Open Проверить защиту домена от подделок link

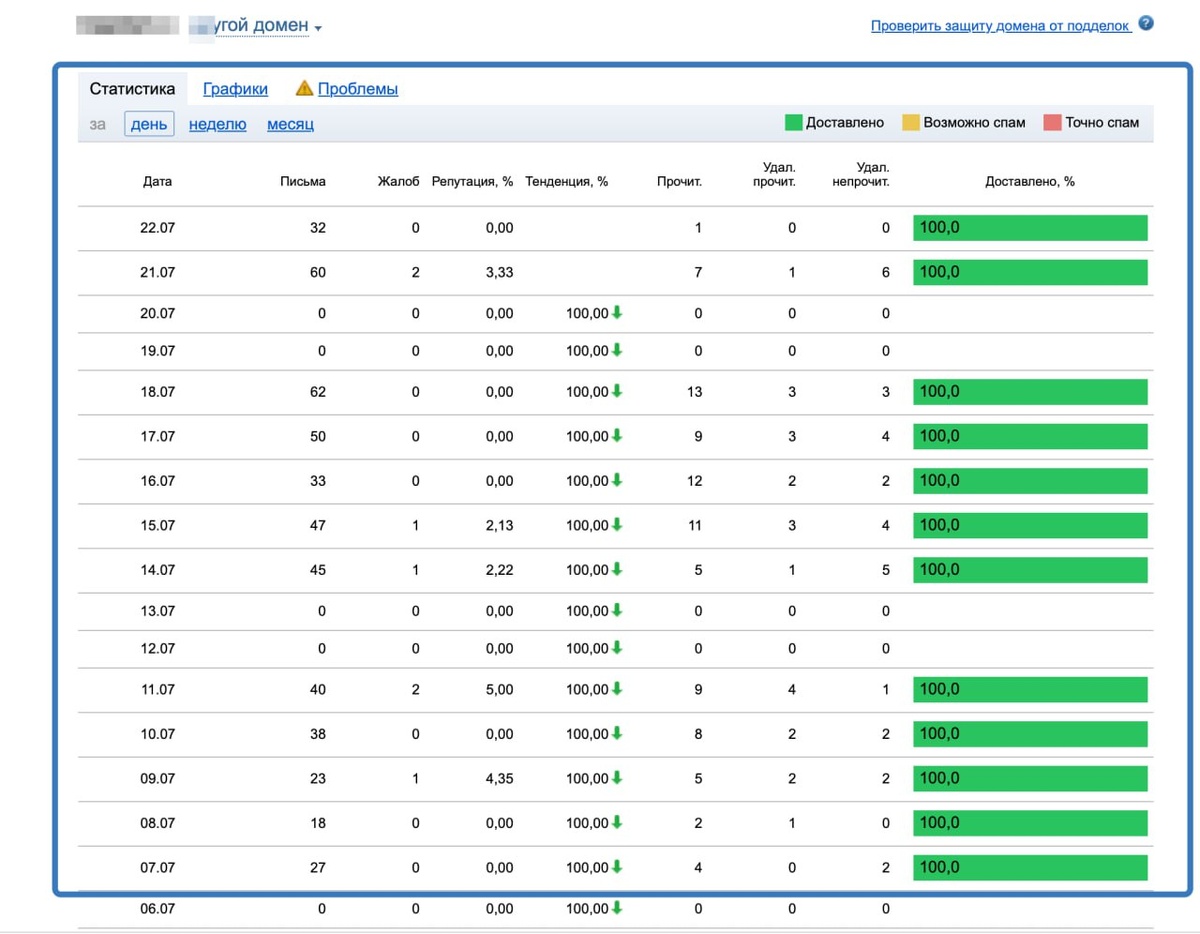(x=1000, y=26)
